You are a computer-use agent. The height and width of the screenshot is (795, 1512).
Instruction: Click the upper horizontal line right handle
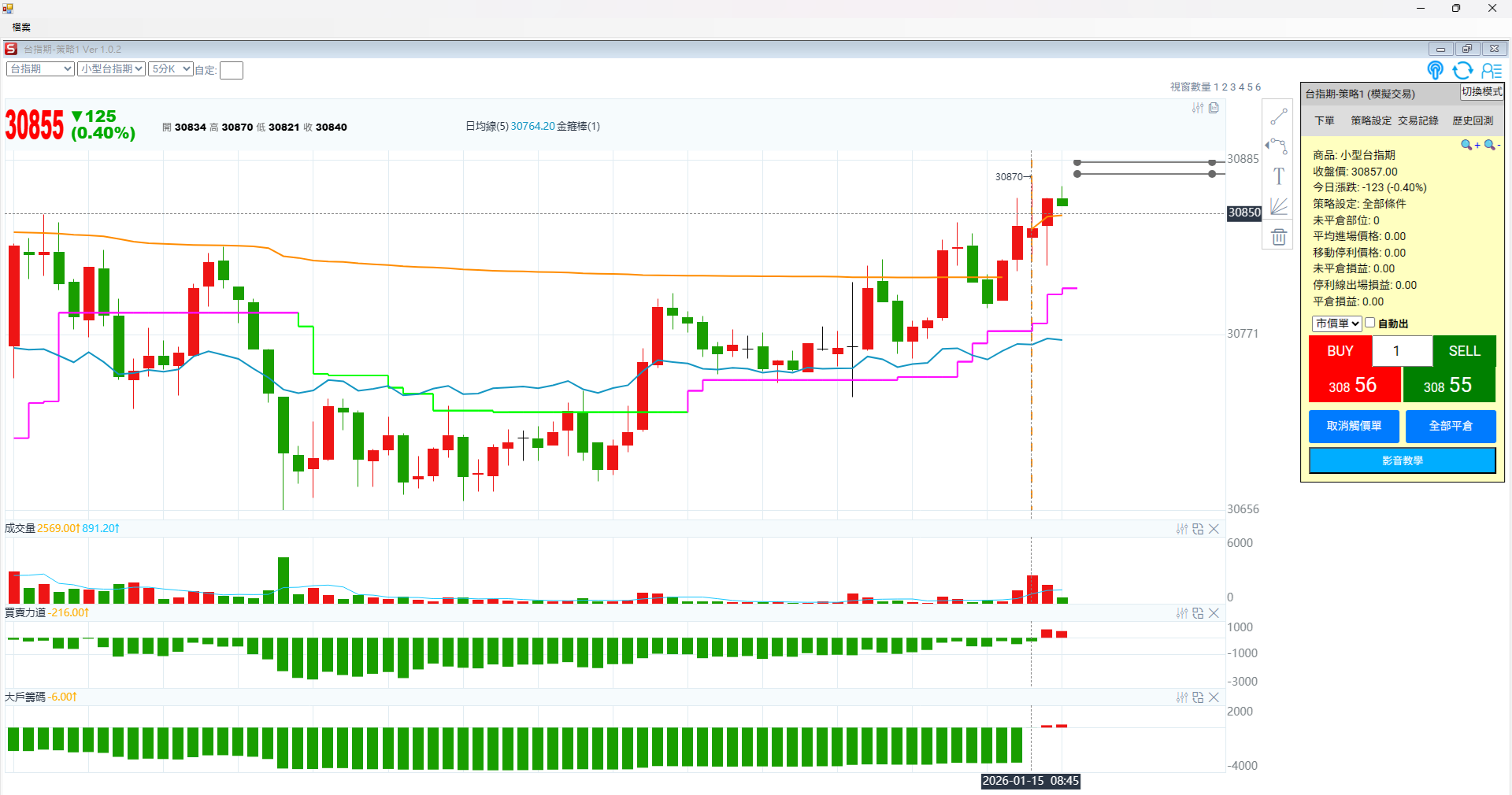pyautogui.click(x=1212, y=163)
